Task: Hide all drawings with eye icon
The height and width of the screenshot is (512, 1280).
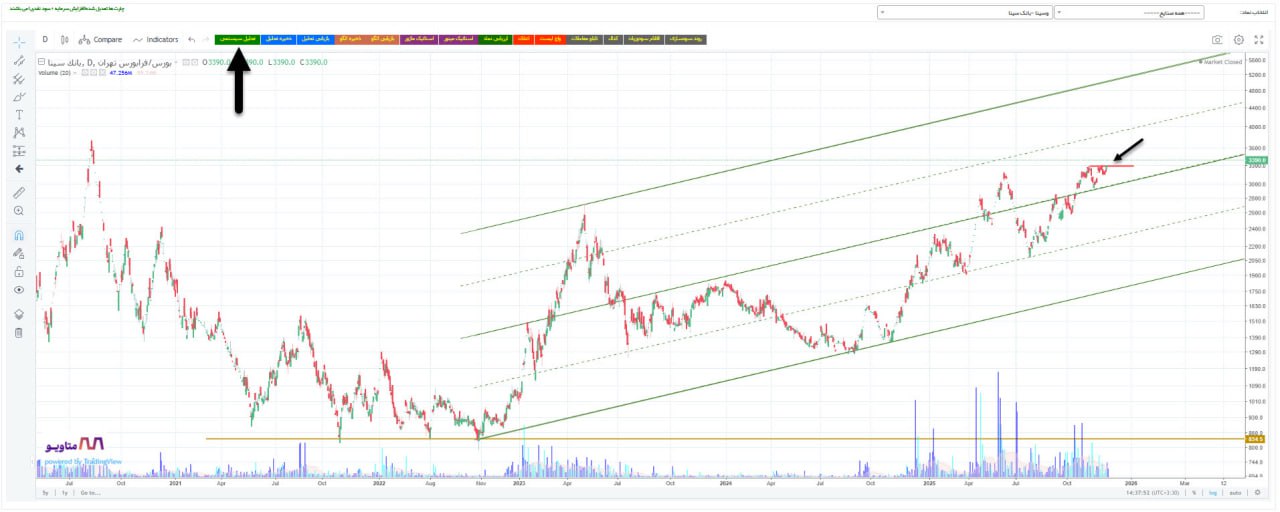Action: coord(18,290)
